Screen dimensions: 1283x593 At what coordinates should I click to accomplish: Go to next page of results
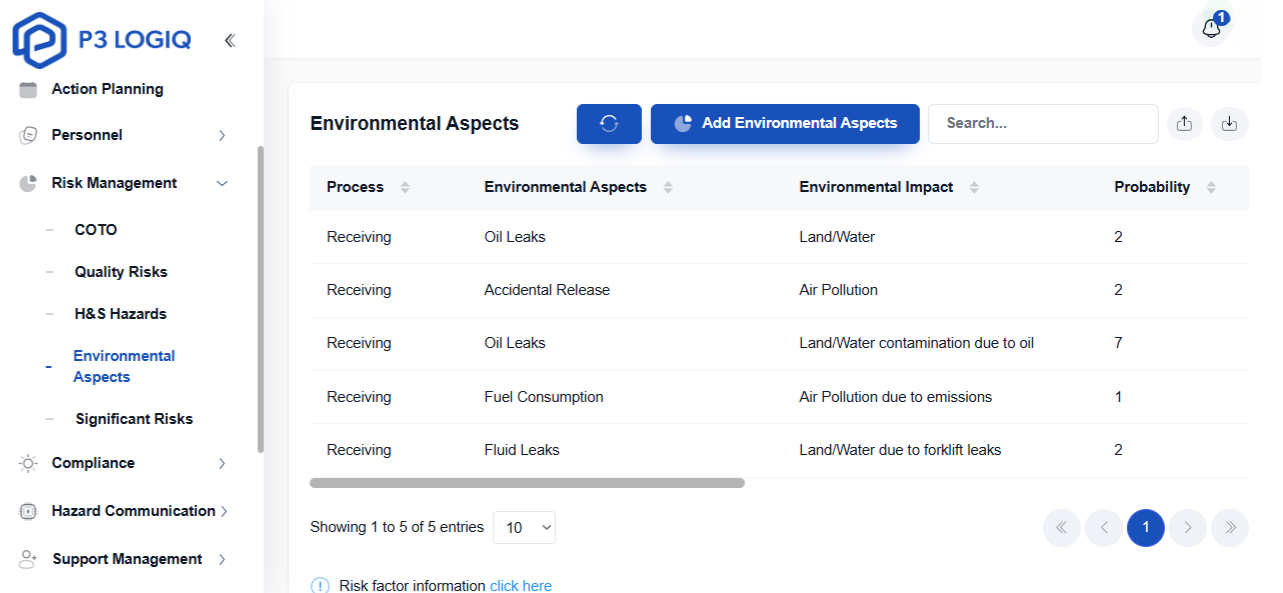point(1188,527)
